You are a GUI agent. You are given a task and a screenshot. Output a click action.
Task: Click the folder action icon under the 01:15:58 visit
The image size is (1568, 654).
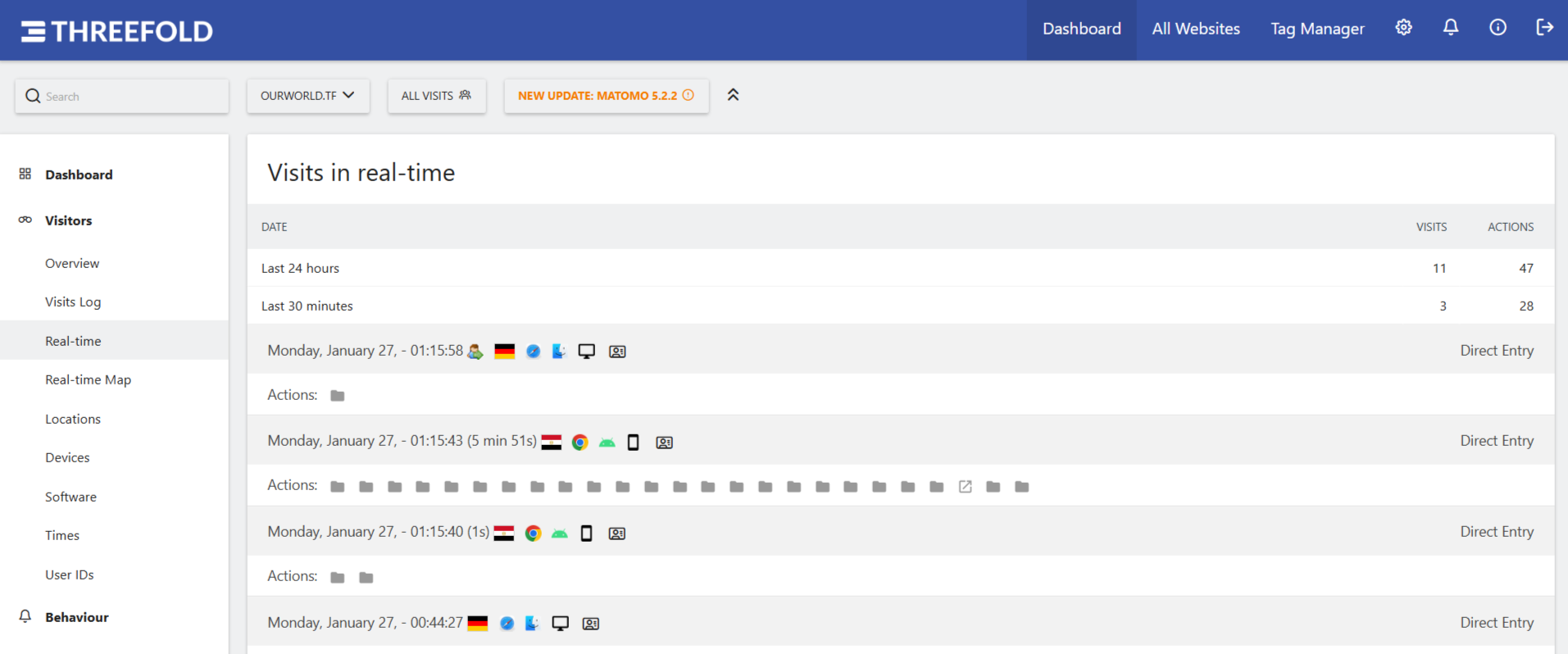click(337, 396)
